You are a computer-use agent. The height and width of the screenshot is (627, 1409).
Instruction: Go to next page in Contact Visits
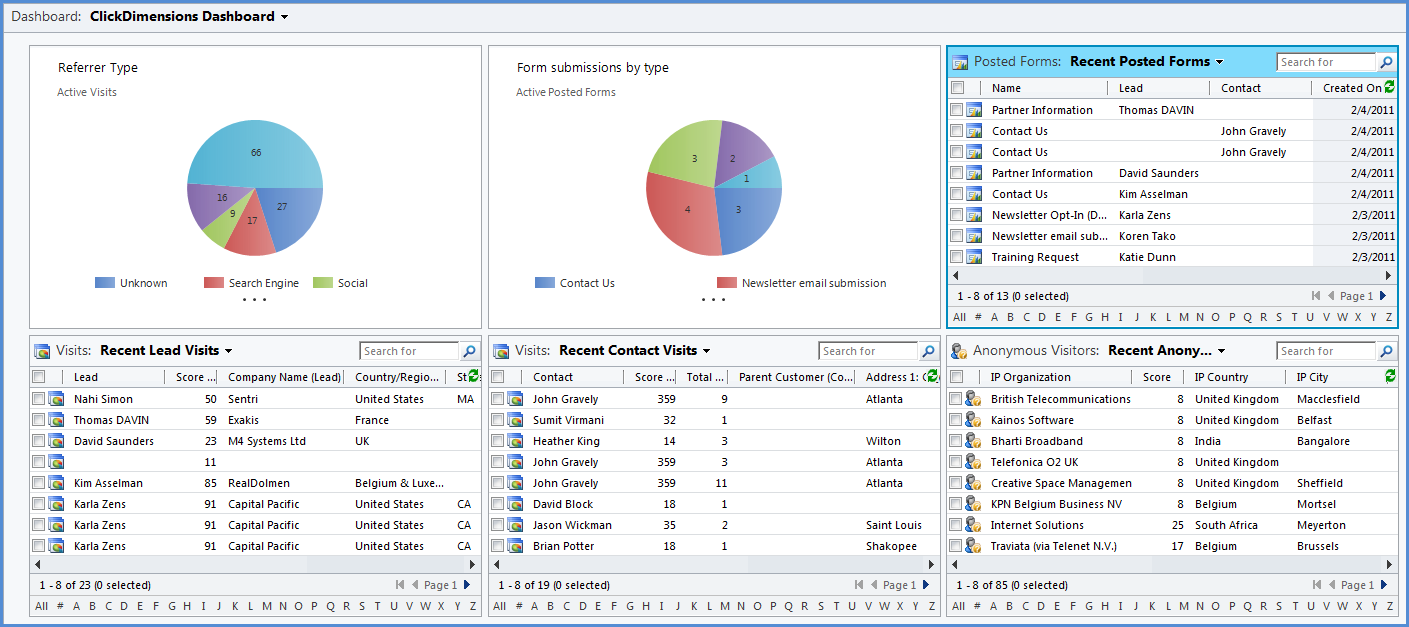click(x=926, y=585)
